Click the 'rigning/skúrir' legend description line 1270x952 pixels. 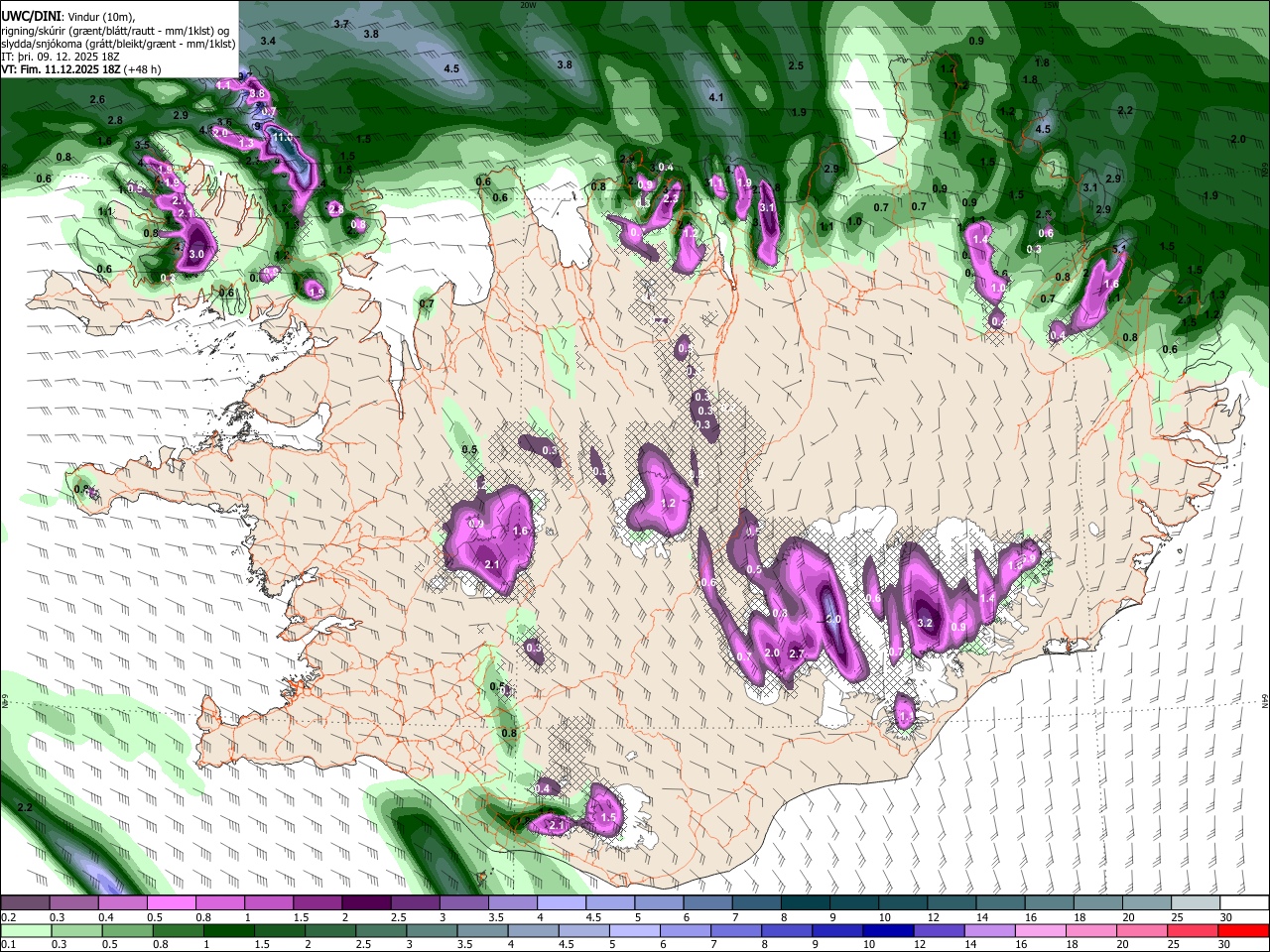pyautogui.click(x=115, y=31)
